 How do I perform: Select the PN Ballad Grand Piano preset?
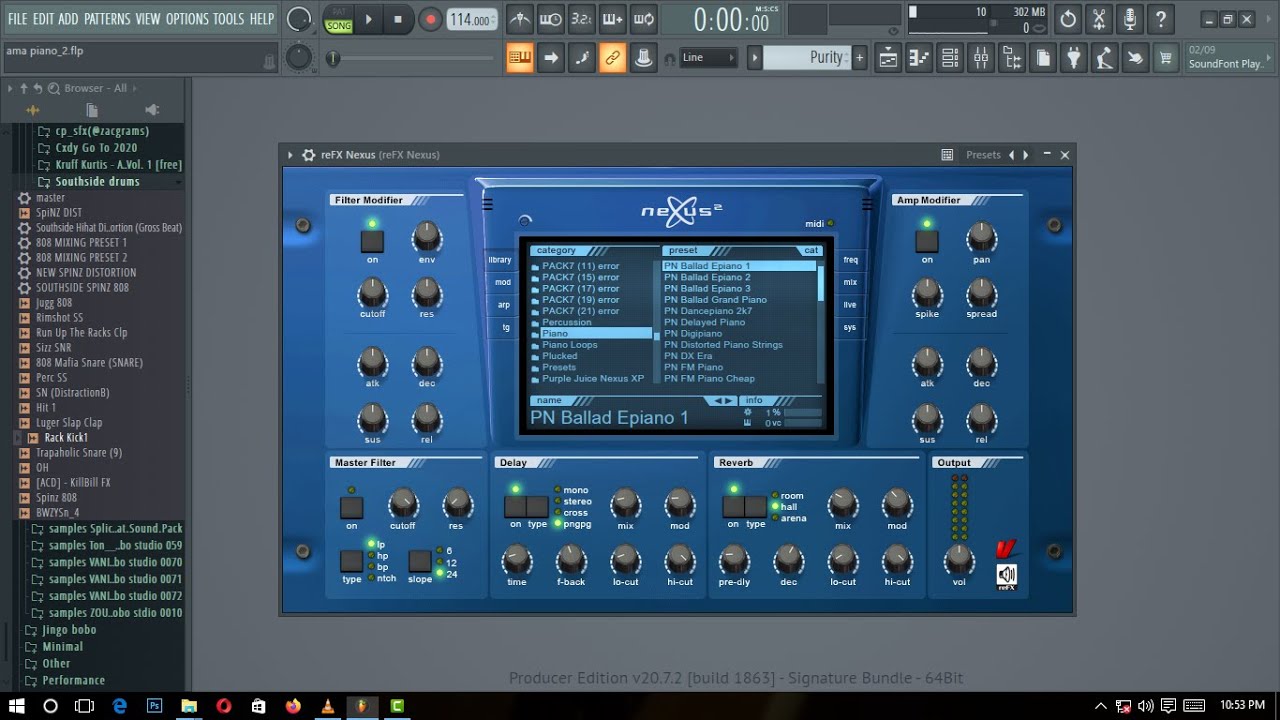click(715, 300)
